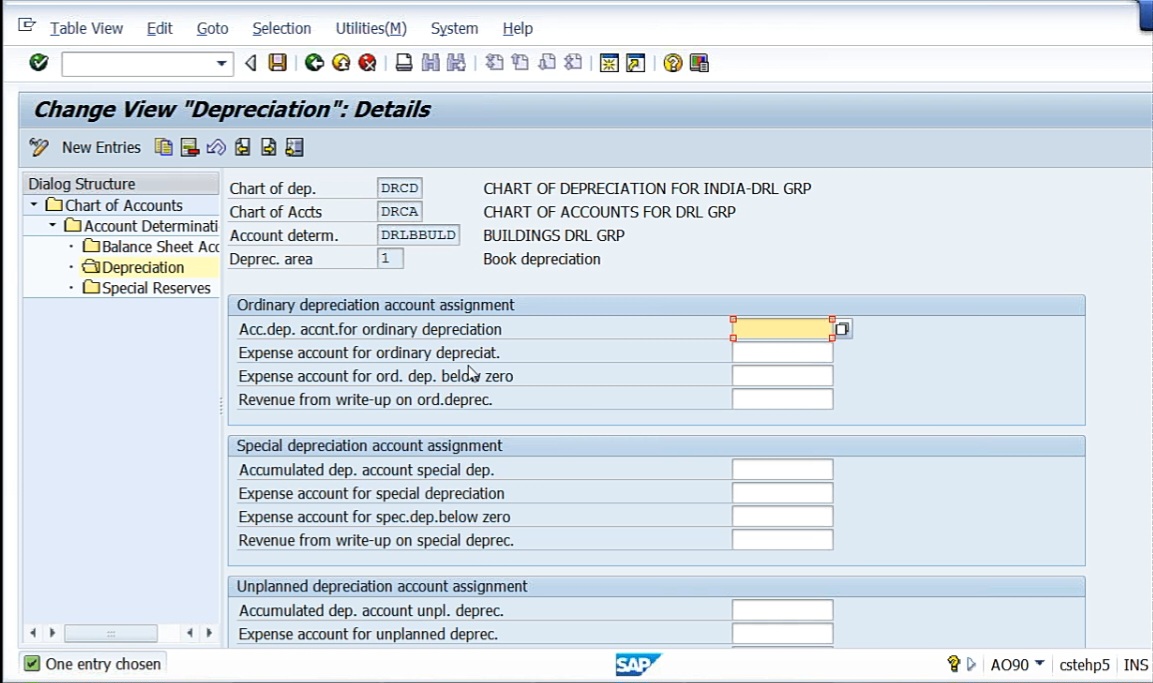Click Accumulated dep. account unpl. deprec. field
Image resolution: width=1153 pixels, height=683 pixels.
click(782, 609)
